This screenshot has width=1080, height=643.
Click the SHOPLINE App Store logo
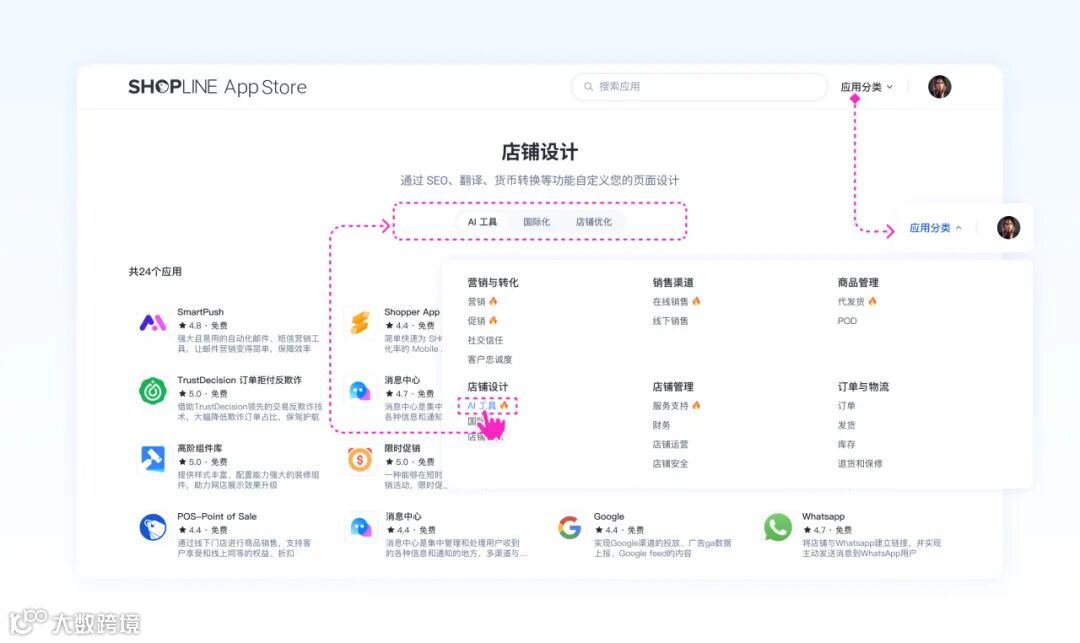pyautogui.click(x=218, y=87)
